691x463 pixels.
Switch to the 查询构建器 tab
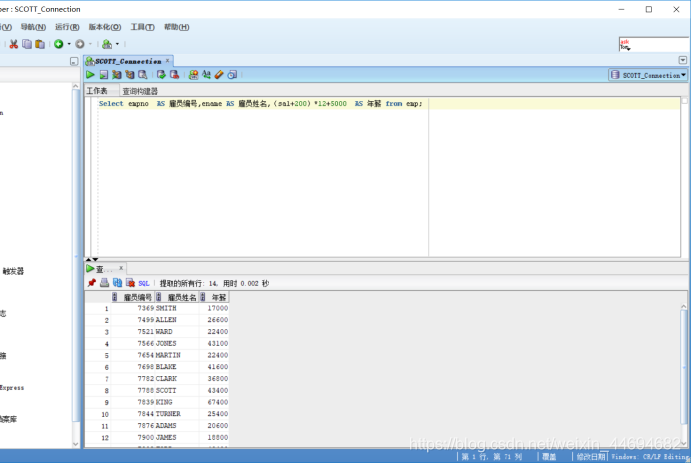pyautogui.click(x=140, y=91)
